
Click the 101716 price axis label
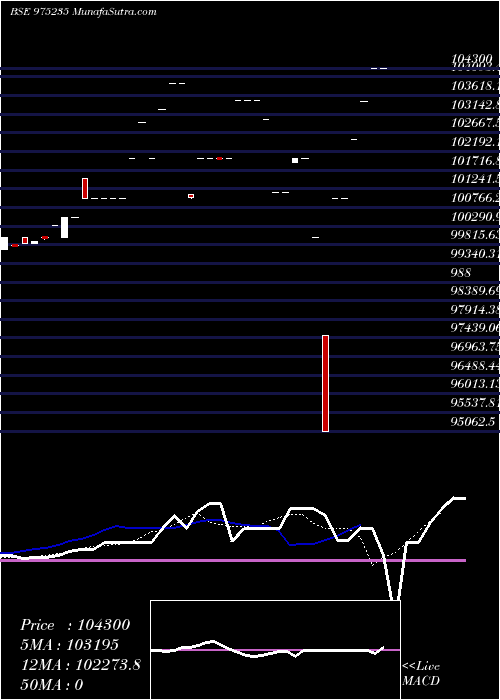point(475,161)
